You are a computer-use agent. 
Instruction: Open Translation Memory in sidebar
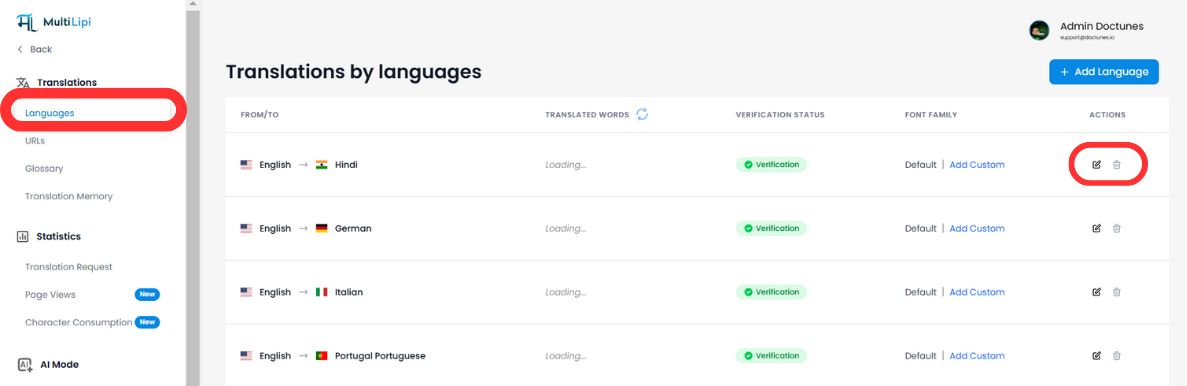(69, 196)
